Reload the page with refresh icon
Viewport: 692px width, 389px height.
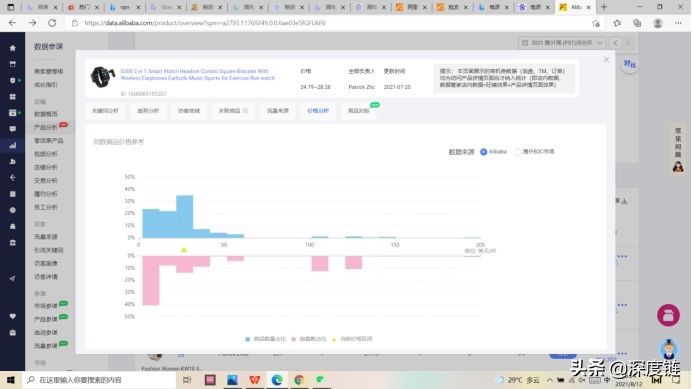coord(52,23)
